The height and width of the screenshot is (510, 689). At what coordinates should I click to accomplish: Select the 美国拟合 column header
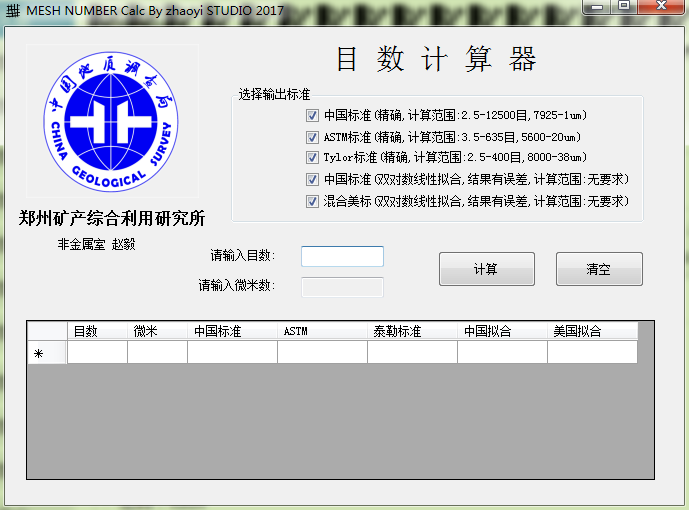tap(593, 331)
